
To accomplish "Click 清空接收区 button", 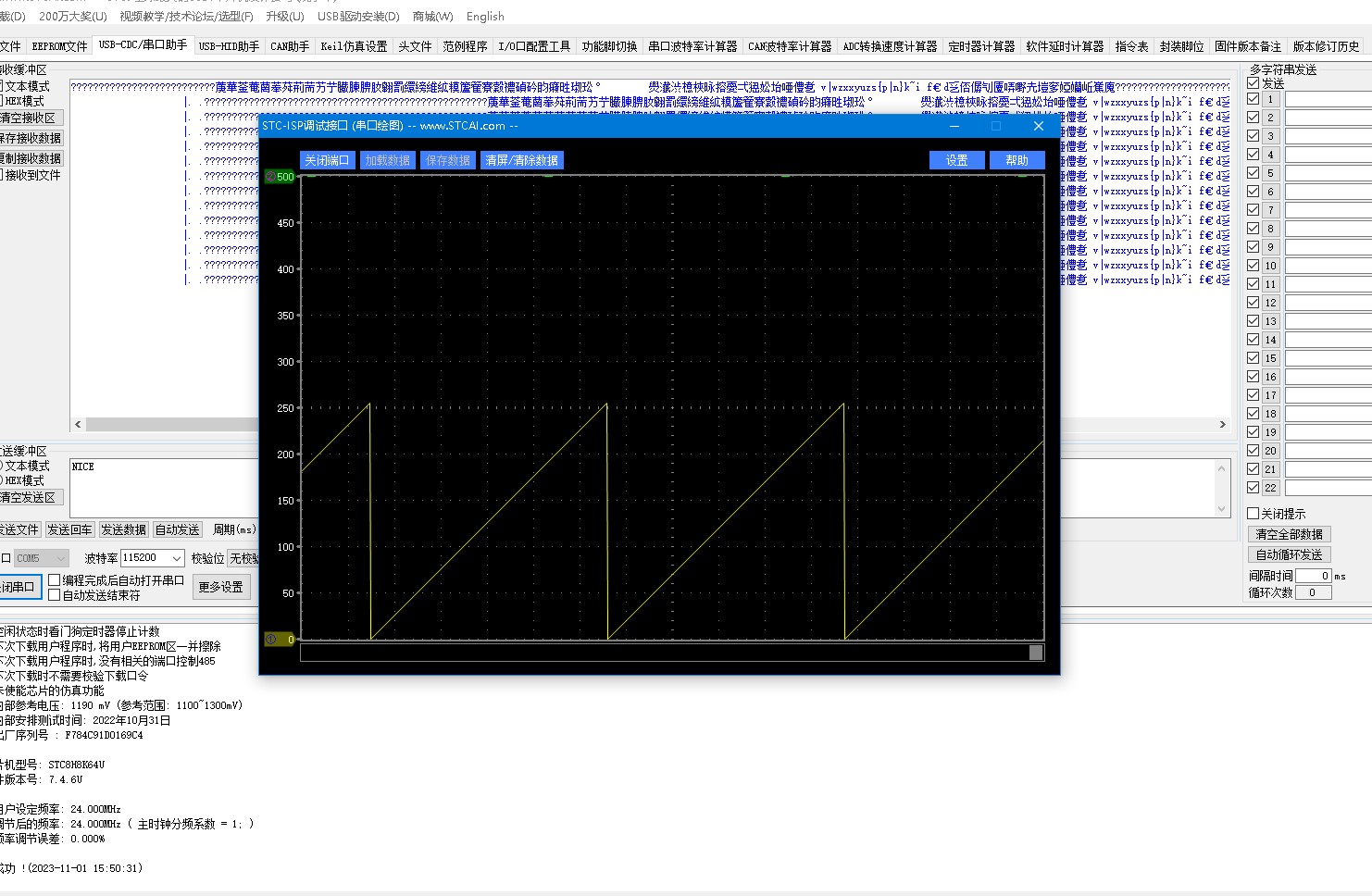I will point(30,118).
